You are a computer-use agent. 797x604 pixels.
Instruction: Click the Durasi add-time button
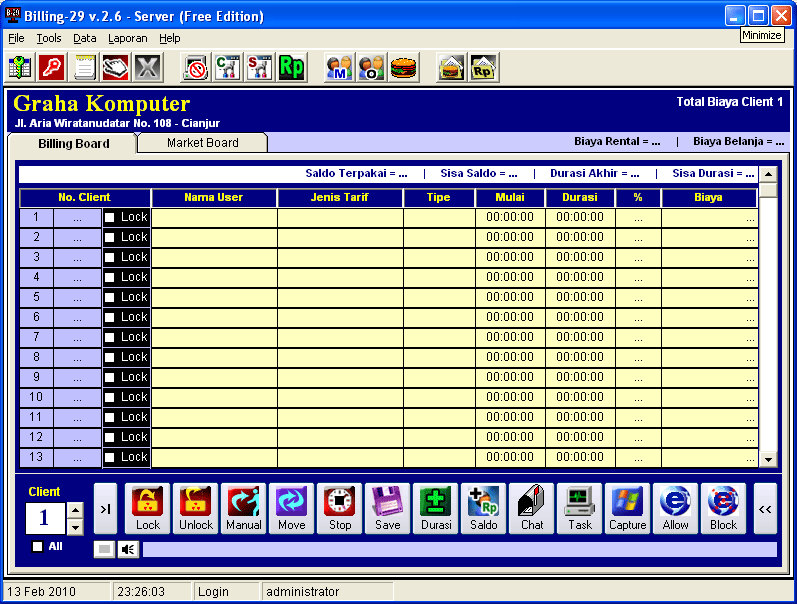coord(436,508)
